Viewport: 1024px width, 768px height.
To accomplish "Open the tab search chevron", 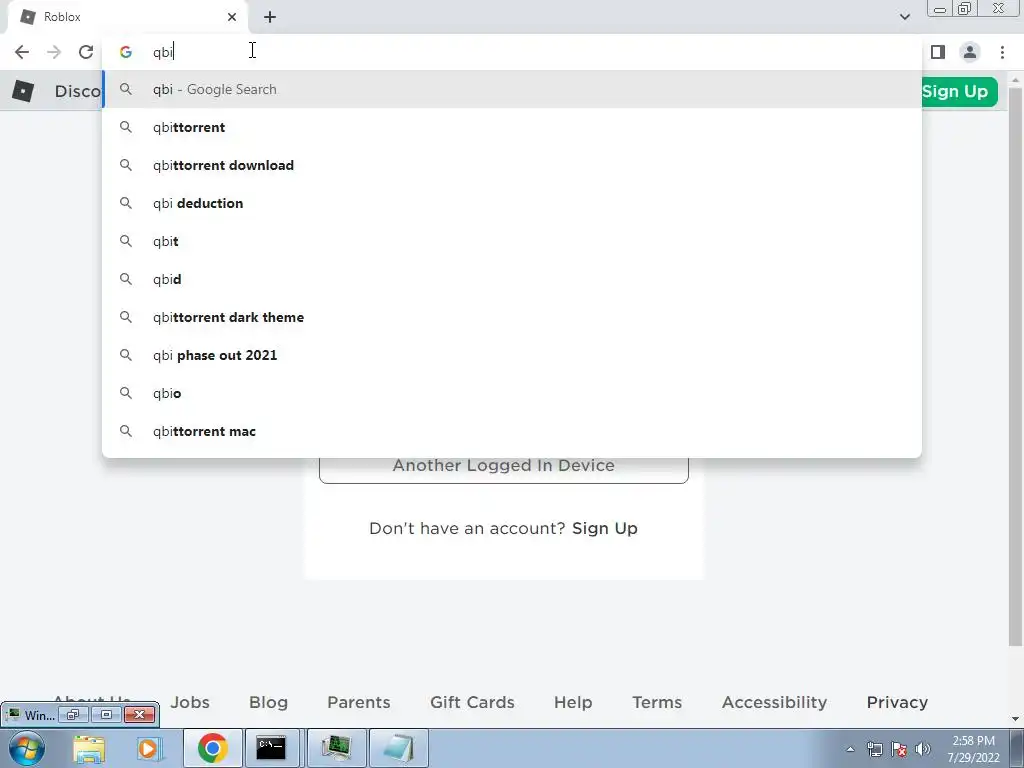I will point(904,17).
